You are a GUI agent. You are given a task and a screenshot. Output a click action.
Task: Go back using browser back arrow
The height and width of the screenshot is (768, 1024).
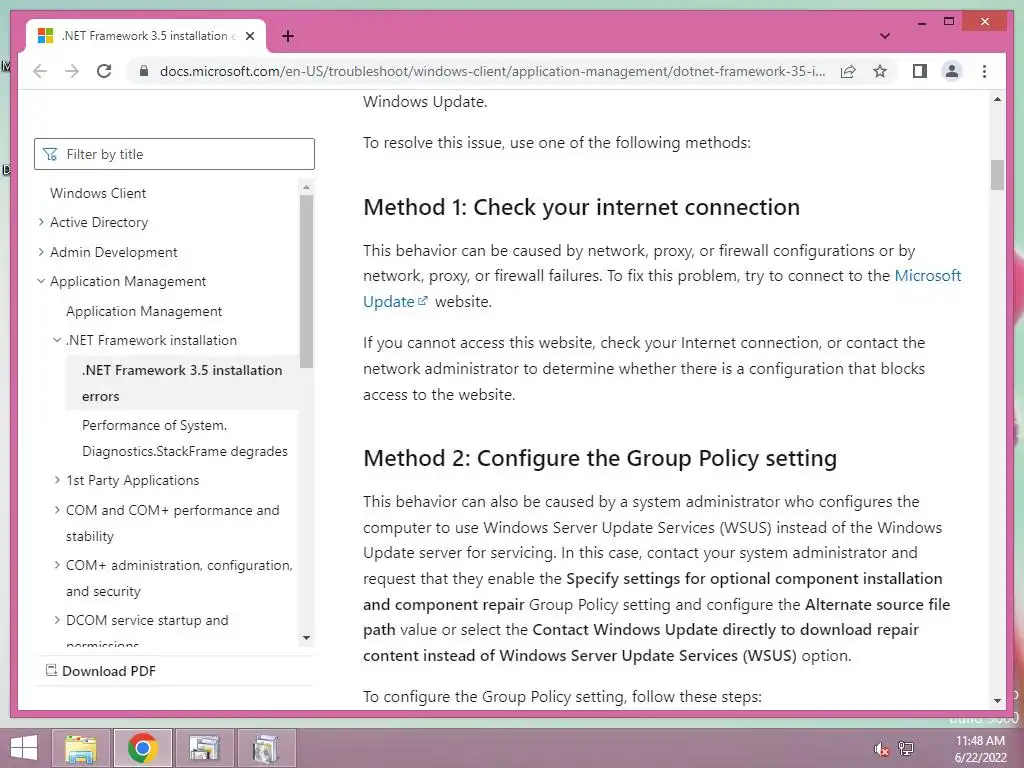tap(40, 71)
